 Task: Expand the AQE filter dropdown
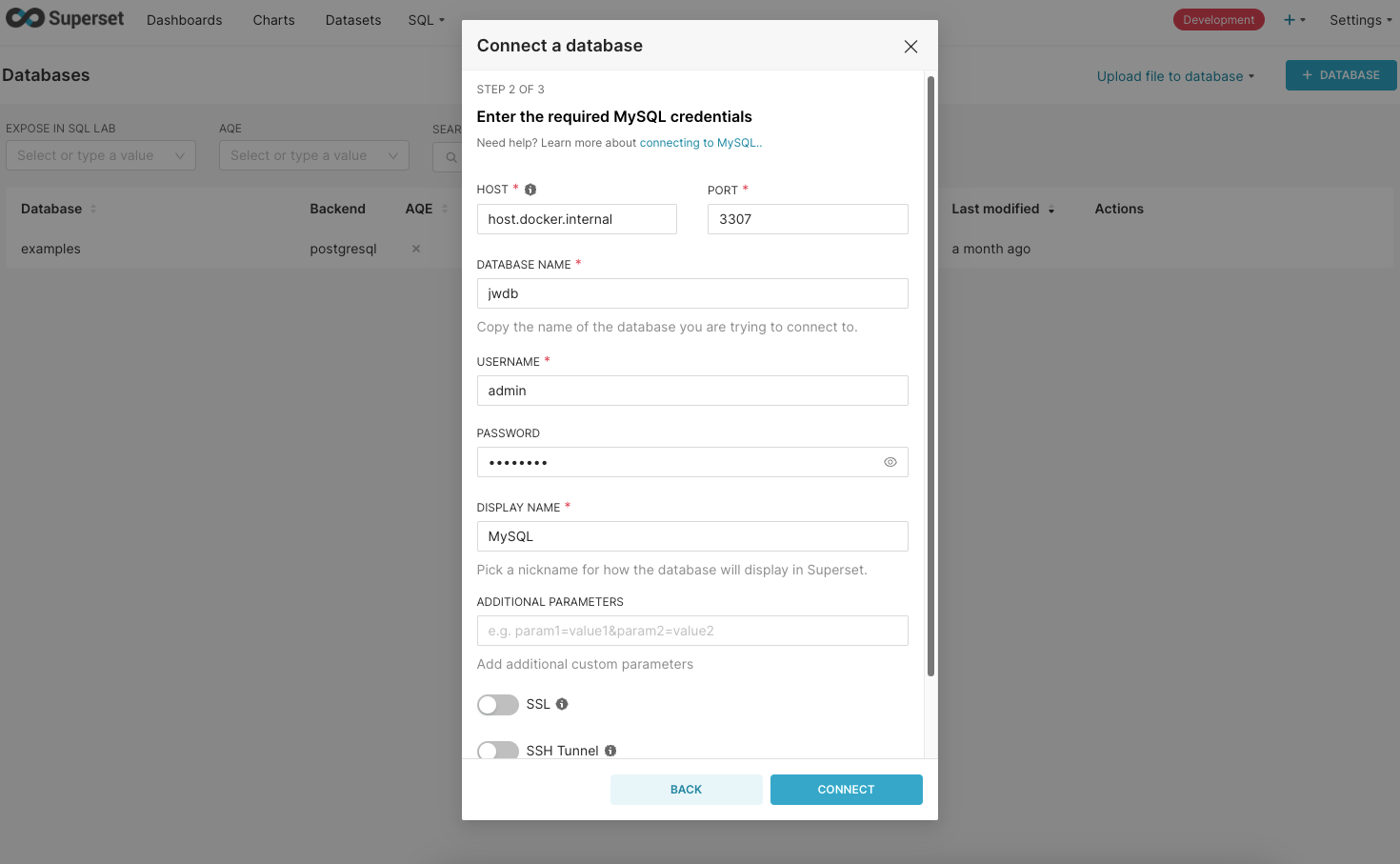pos(314,155)
